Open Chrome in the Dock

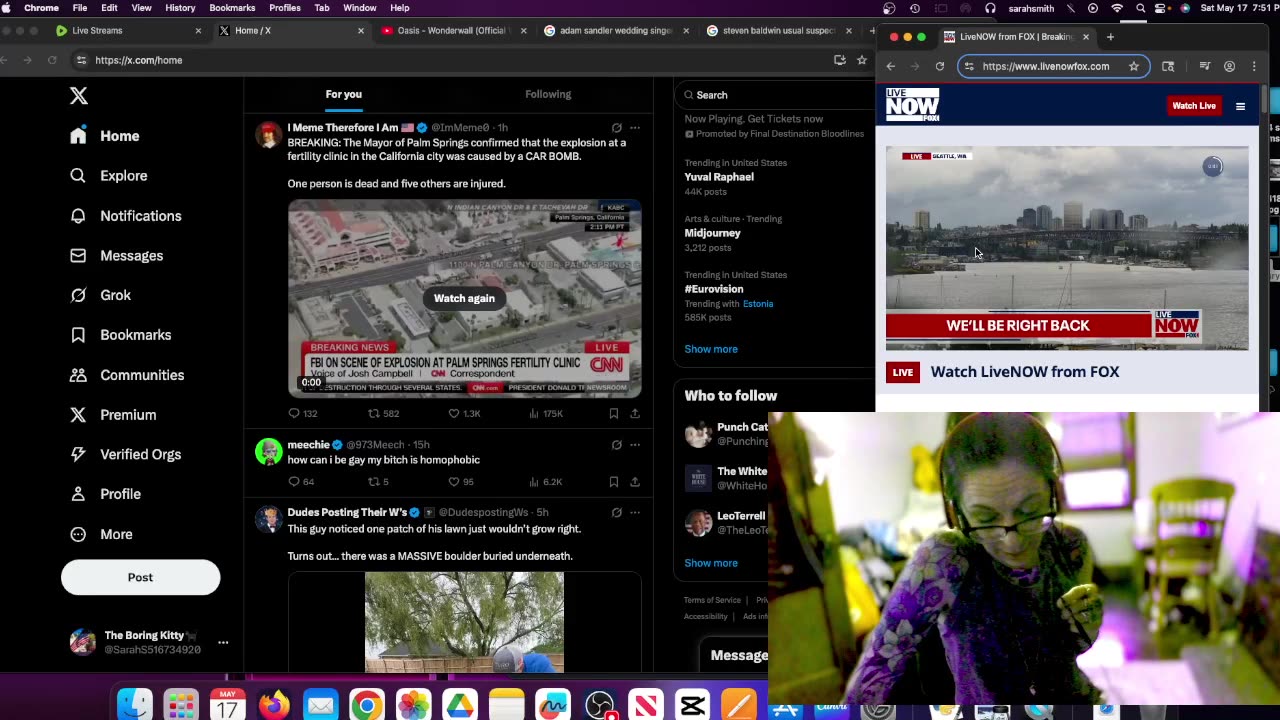pyautogui.click(x=366, y=705)
